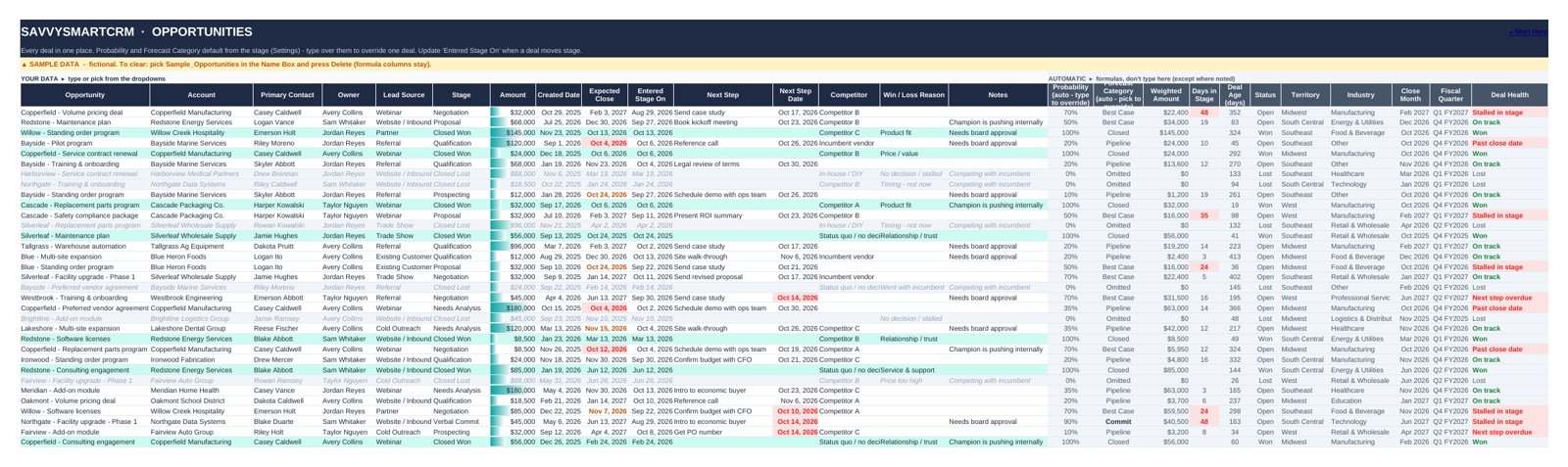Select the 'Oakmont School District' account cell

click(x=202, y=400)
